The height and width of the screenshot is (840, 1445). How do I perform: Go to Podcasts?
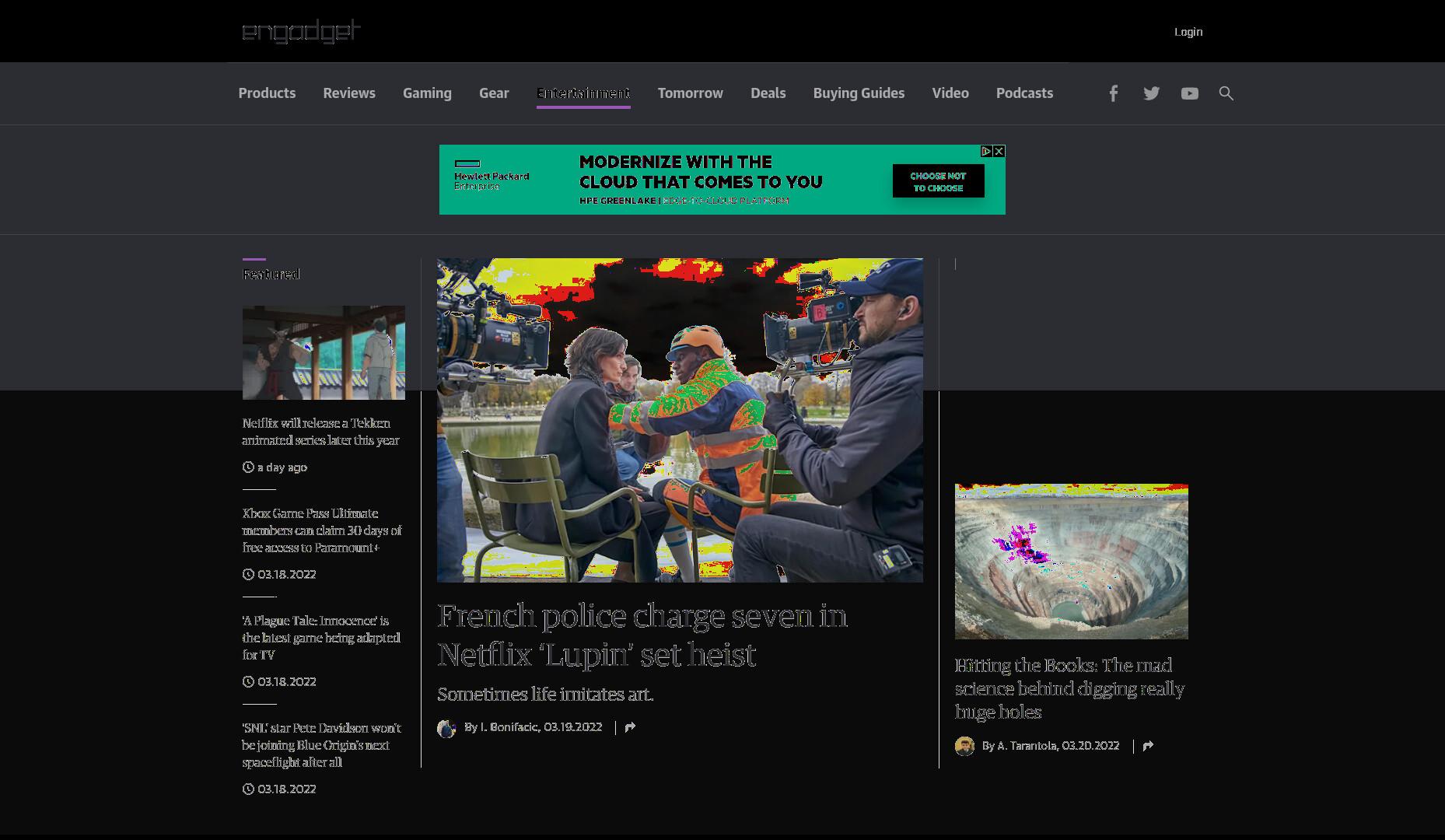click(1024, 93)
